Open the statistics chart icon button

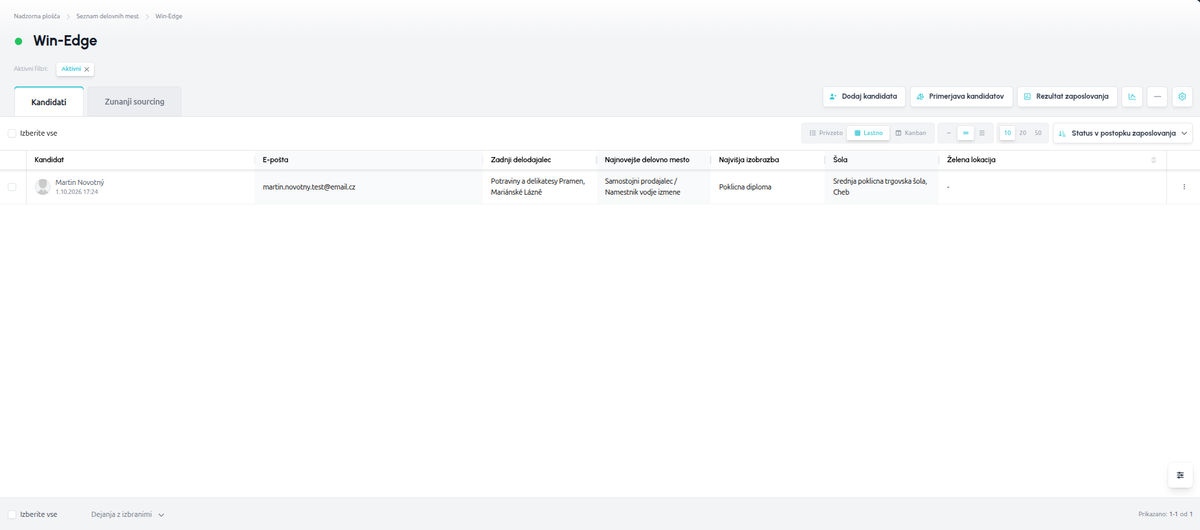(1132, 97)
